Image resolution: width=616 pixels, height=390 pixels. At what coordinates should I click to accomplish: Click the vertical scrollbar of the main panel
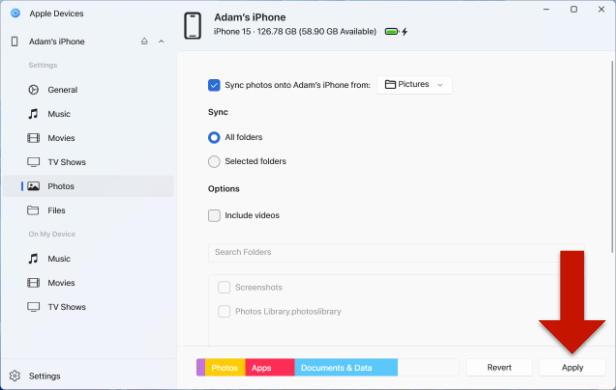[612, 157]
